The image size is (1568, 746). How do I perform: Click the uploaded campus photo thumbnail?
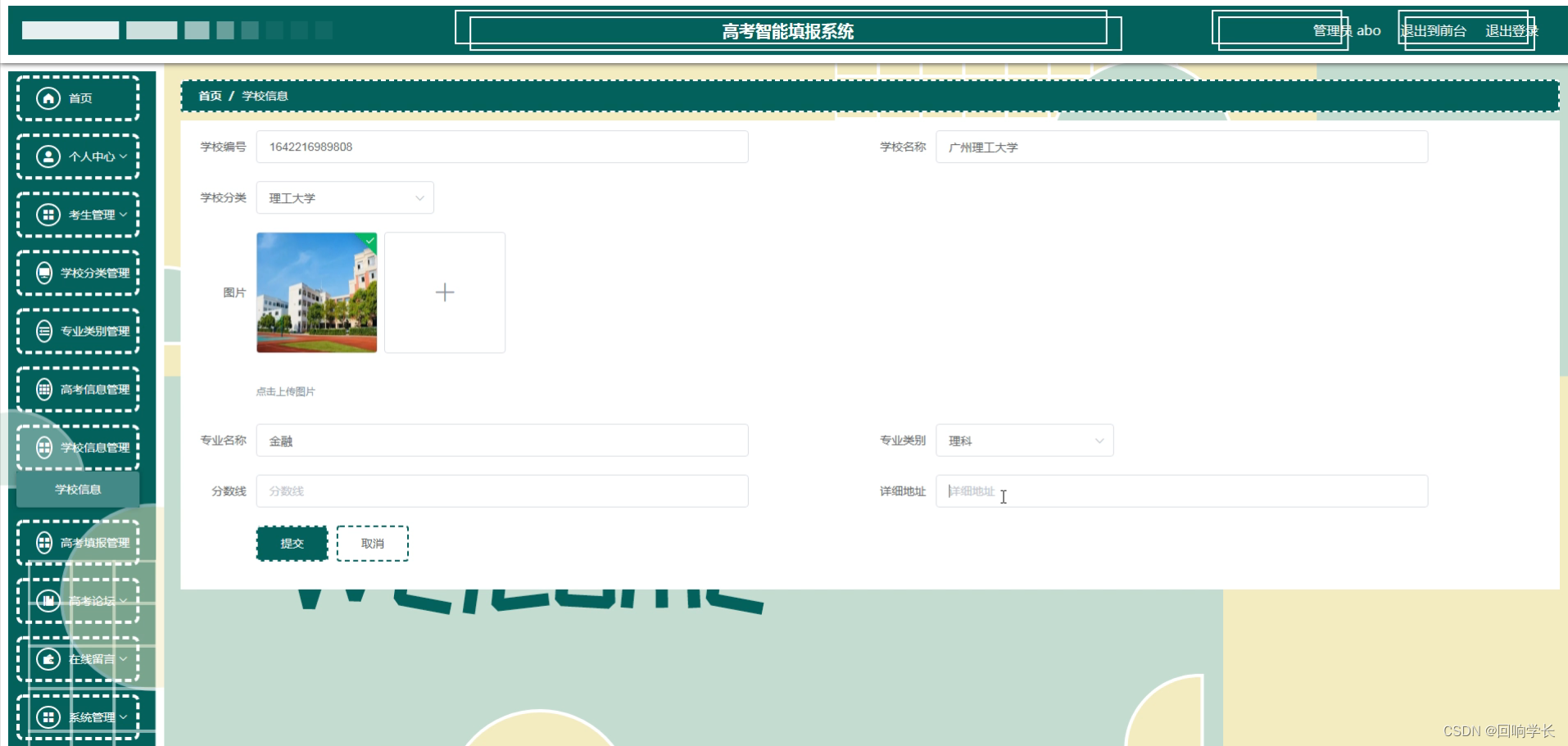315,292
